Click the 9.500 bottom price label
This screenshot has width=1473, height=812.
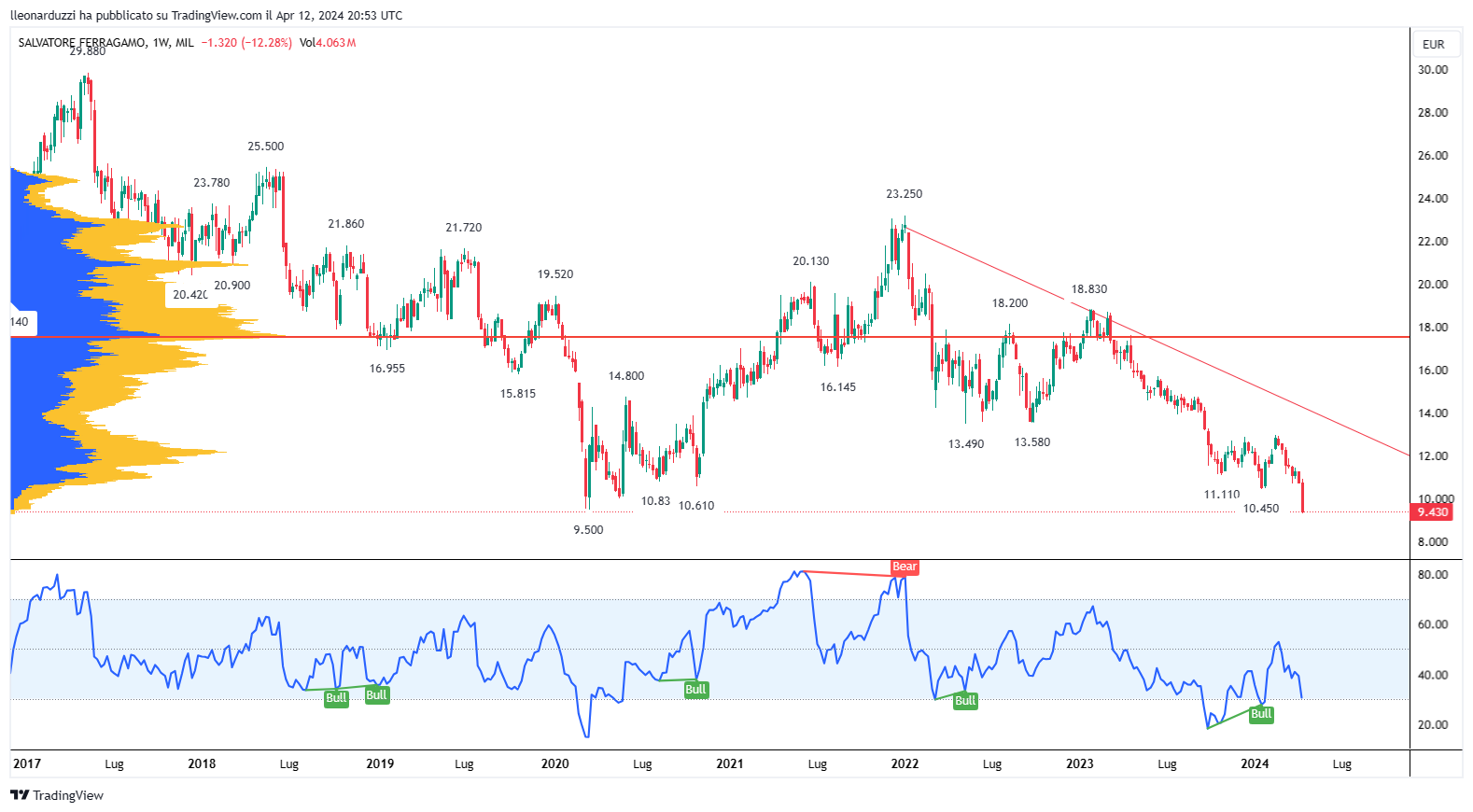point(588,530)
